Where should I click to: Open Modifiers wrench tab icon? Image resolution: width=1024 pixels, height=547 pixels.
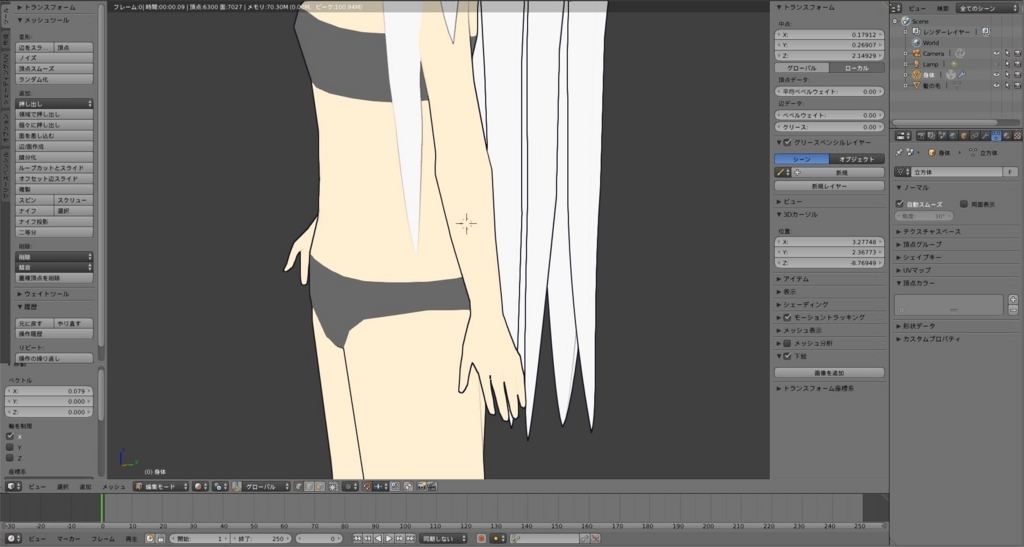[x=985, y=136]
